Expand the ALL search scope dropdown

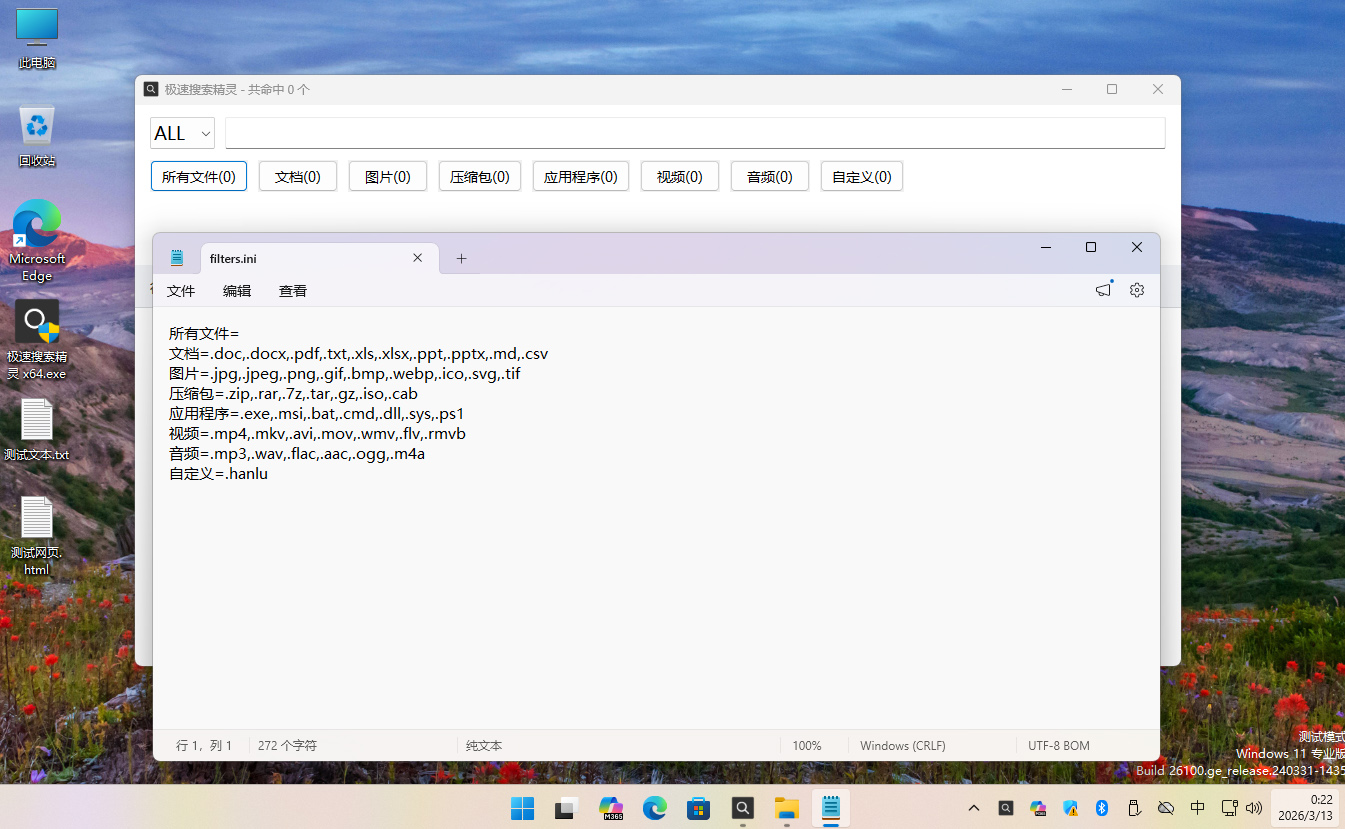click(x=183, y=133)
